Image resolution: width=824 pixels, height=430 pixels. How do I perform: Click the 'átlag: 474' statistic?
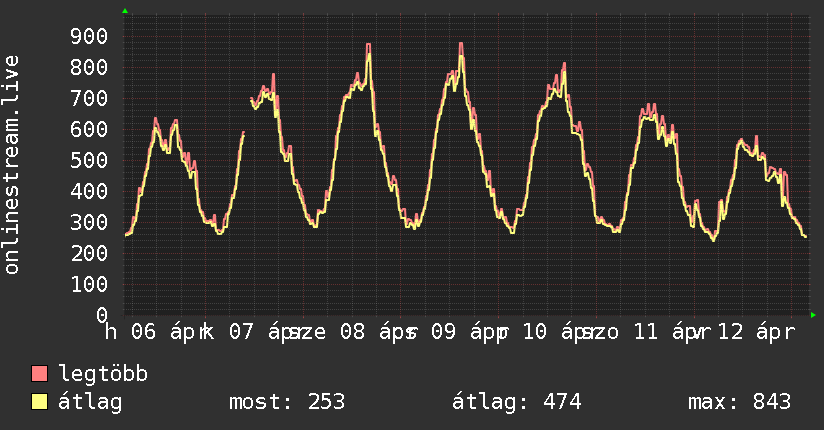click(517, 403)
